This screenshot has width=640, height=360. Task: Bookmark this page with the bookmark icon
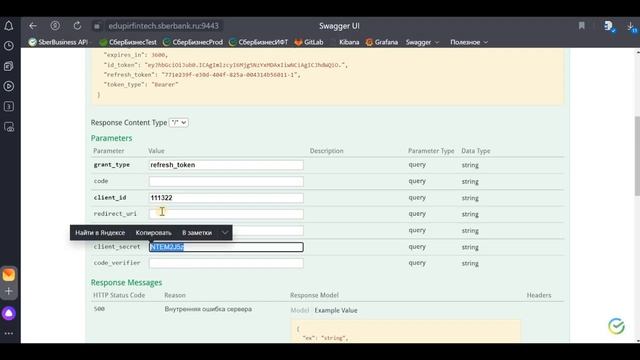pyautogui.click(x=582, y=26)
